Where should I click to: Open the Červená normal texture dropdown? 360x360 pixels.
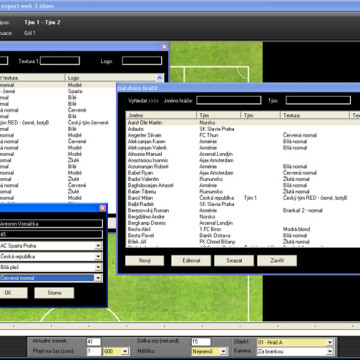[98, 278]
